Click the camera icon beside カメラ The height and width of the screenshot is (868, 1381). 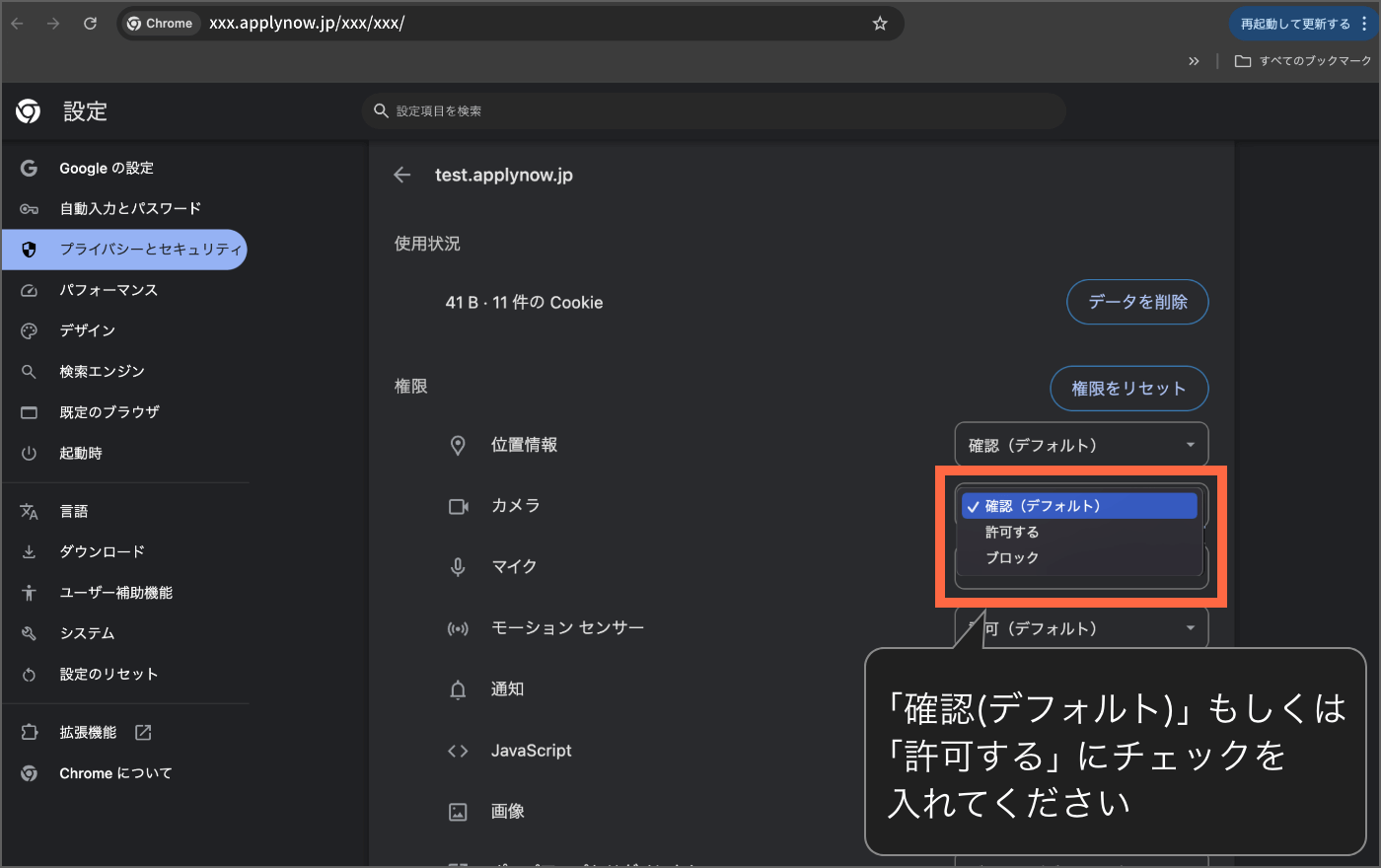(458, 506)
